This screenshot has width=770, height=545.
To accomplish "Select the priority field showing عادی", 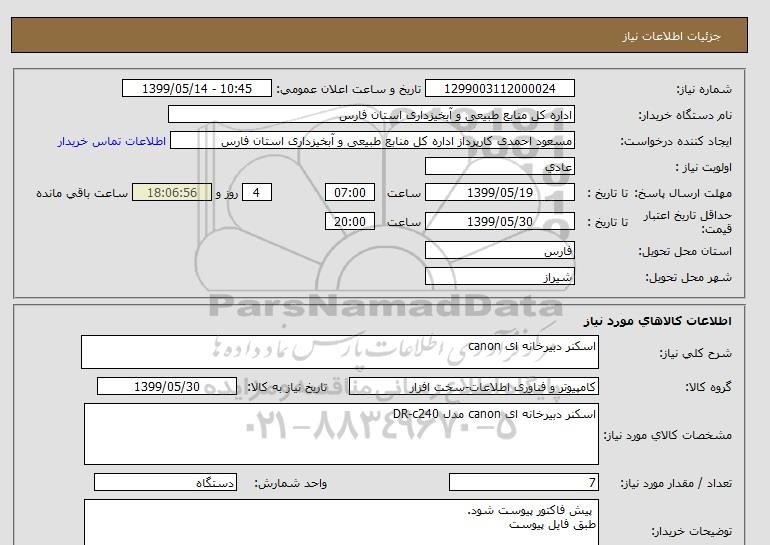I will click(x=499, y=166).
